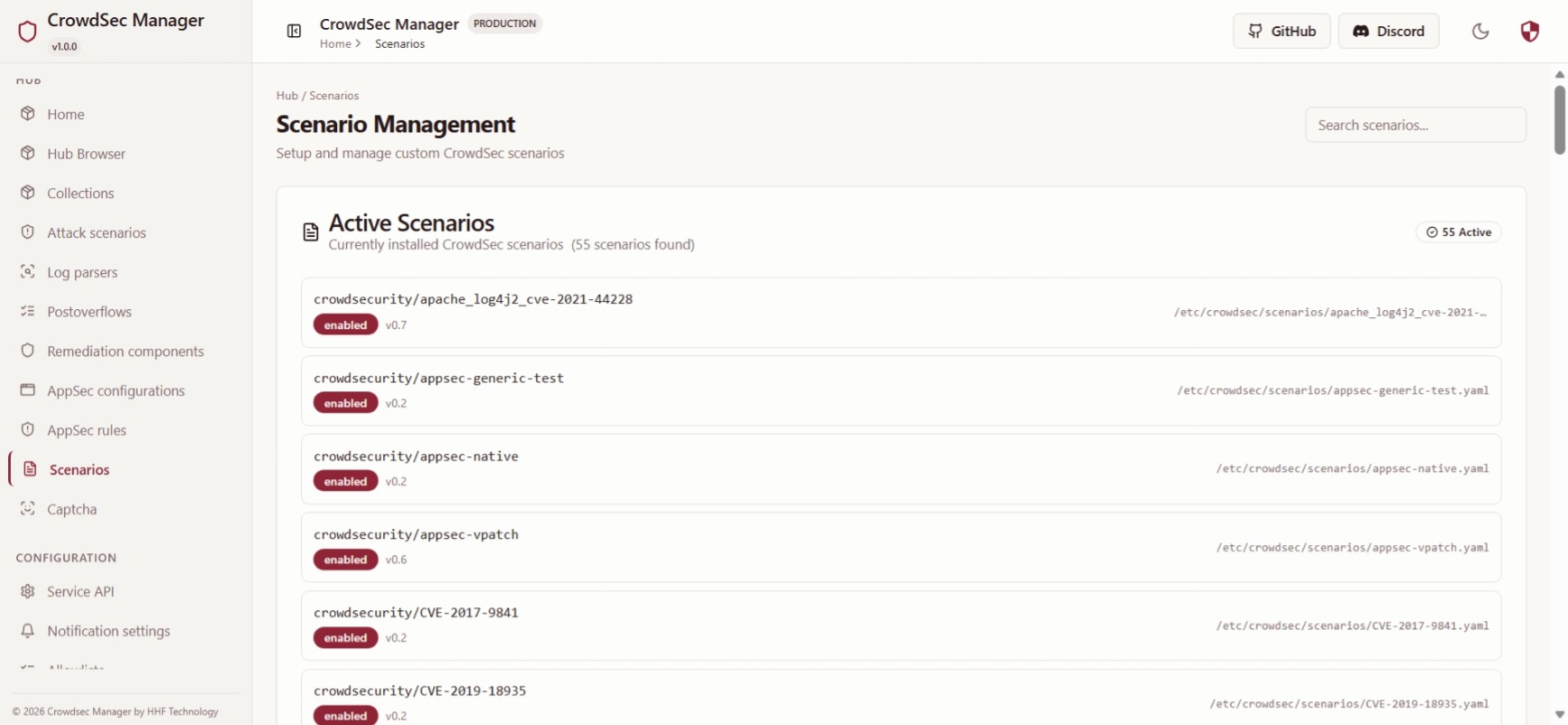
Task: Open the Captcha section
Action: [70, 509]
